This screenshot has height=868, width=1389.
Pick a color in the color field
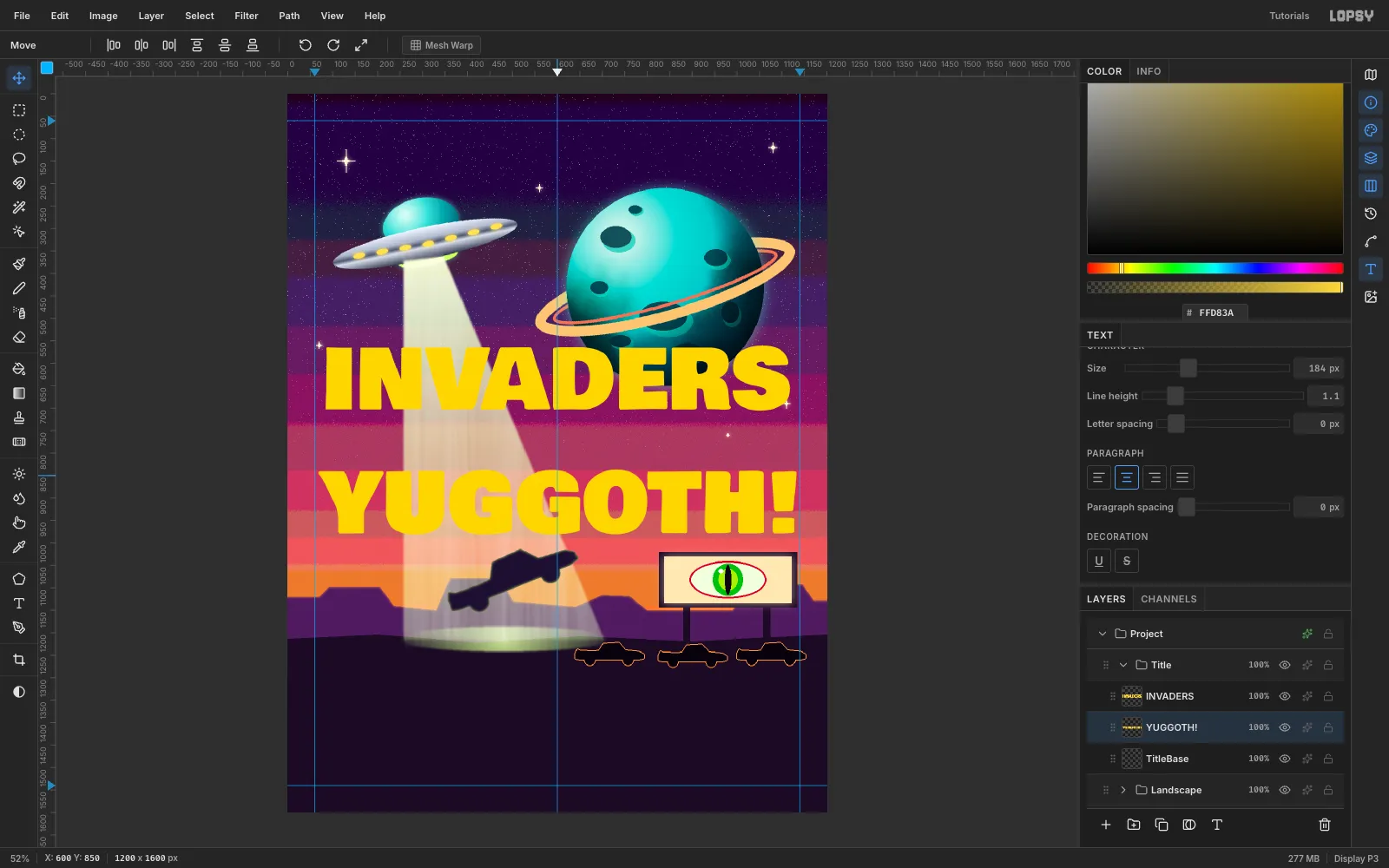[x=1215, y=169]
